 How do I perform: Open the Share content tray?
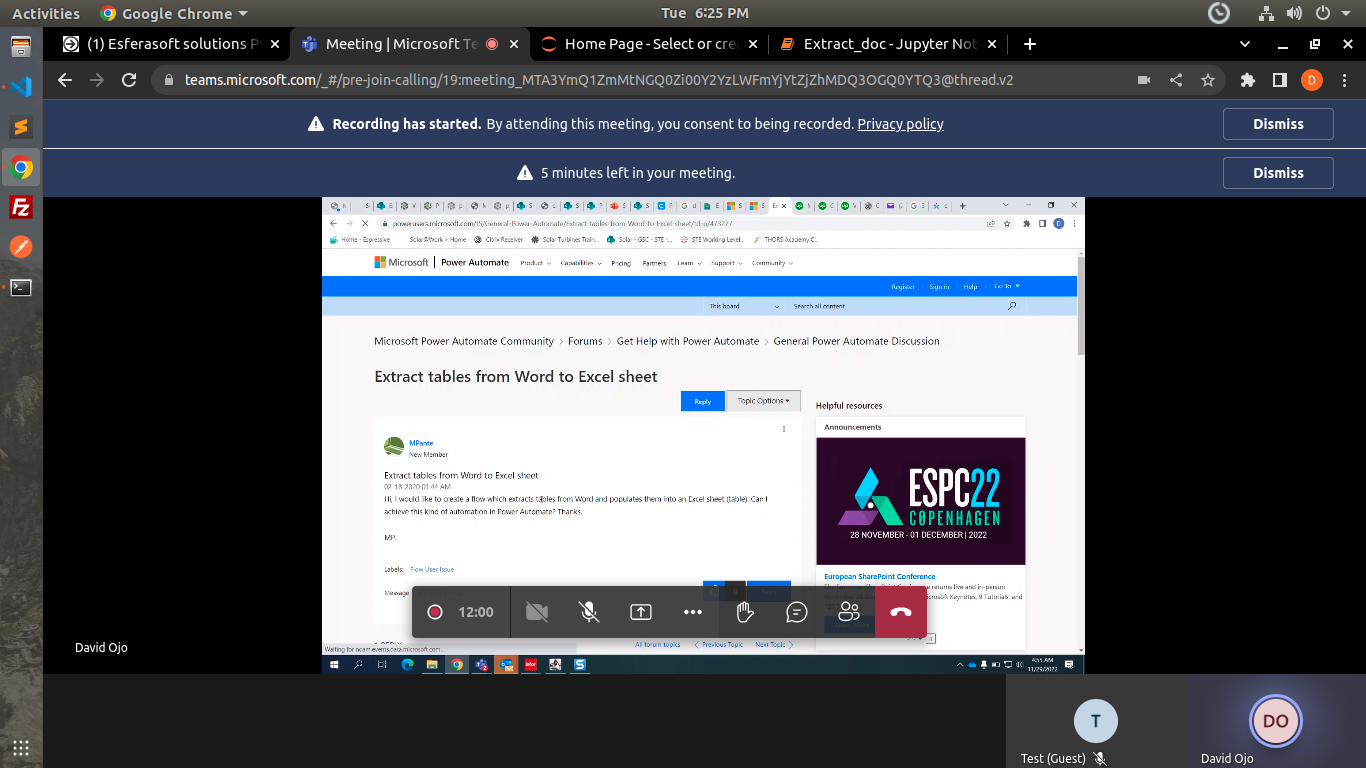pyautogui.click(x=641, y=612)
